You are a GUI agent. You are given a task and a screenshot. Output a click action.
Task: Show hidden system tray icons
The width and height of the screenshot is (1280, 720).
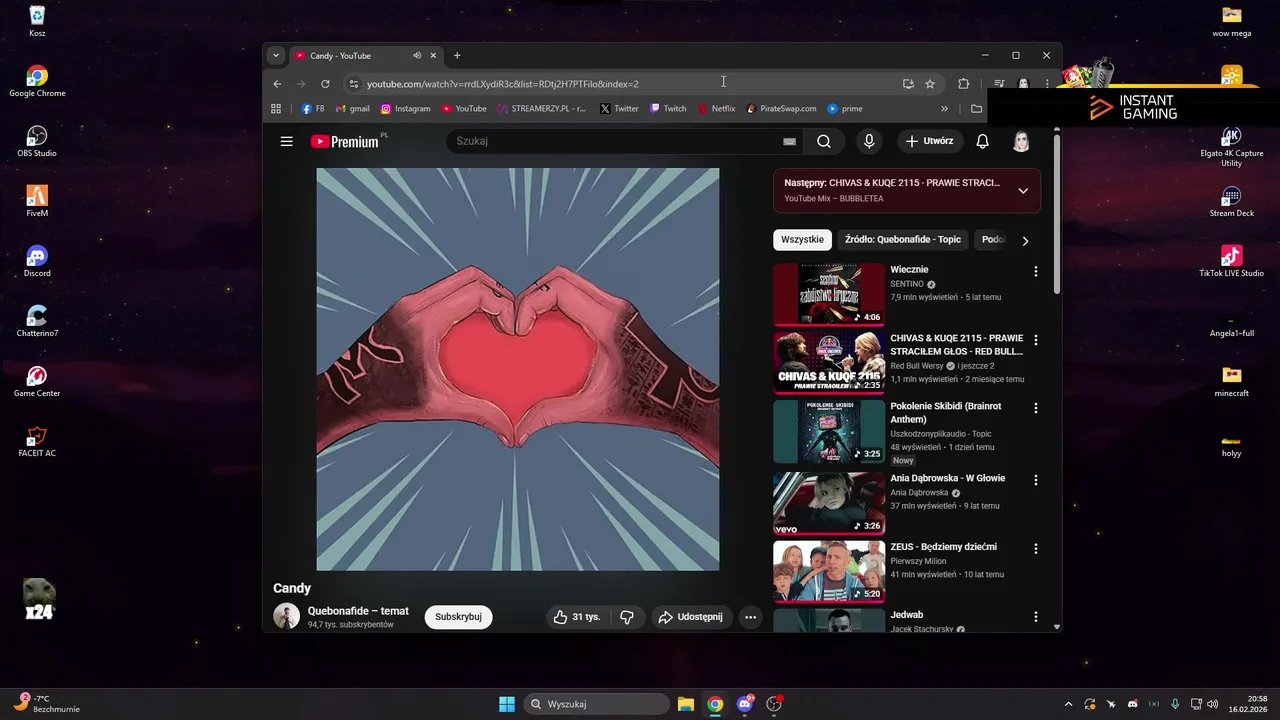(1068, 704)
